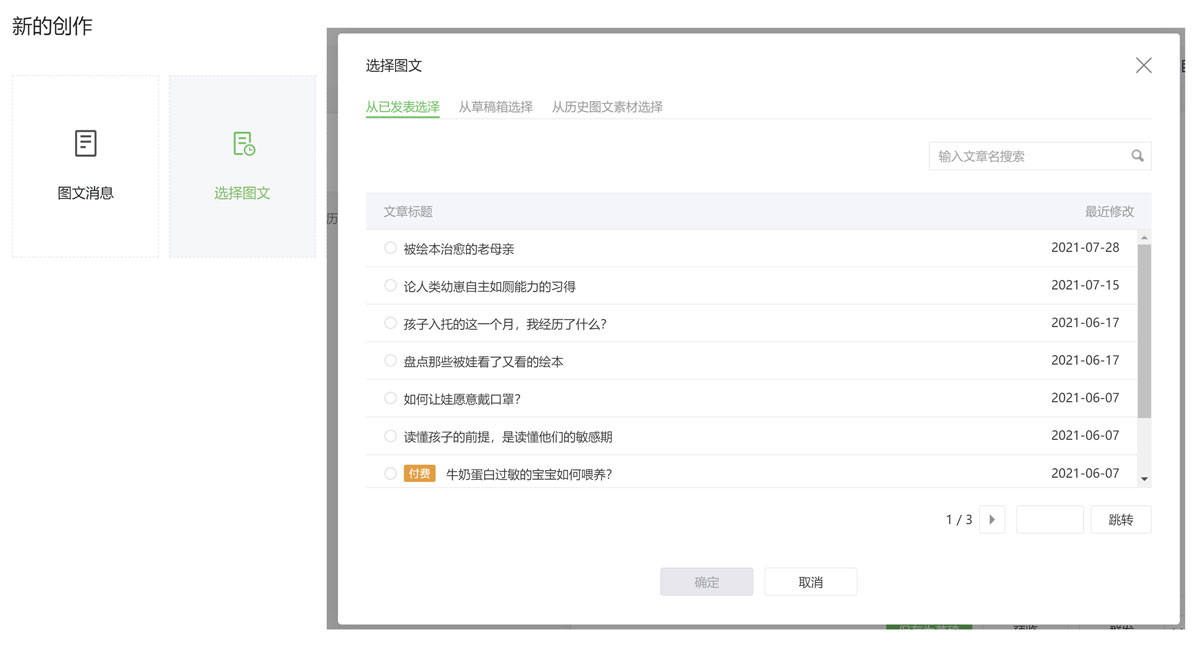
Task: Select 论人类幼崽自主如厕能力的习得 article
Action: pos(390,285)
